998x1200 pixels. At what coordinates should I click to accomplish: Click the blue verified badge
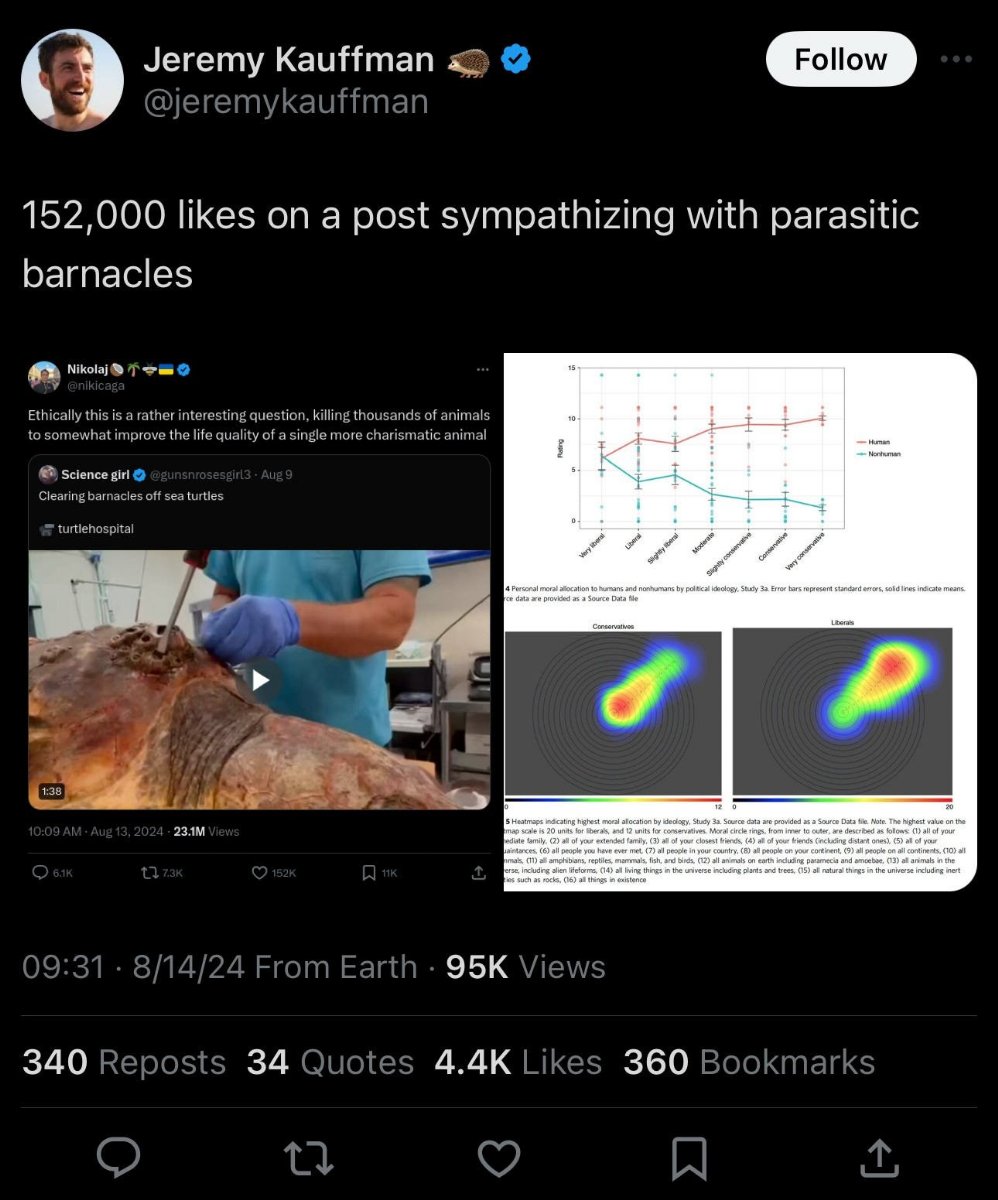coord(515,60)
